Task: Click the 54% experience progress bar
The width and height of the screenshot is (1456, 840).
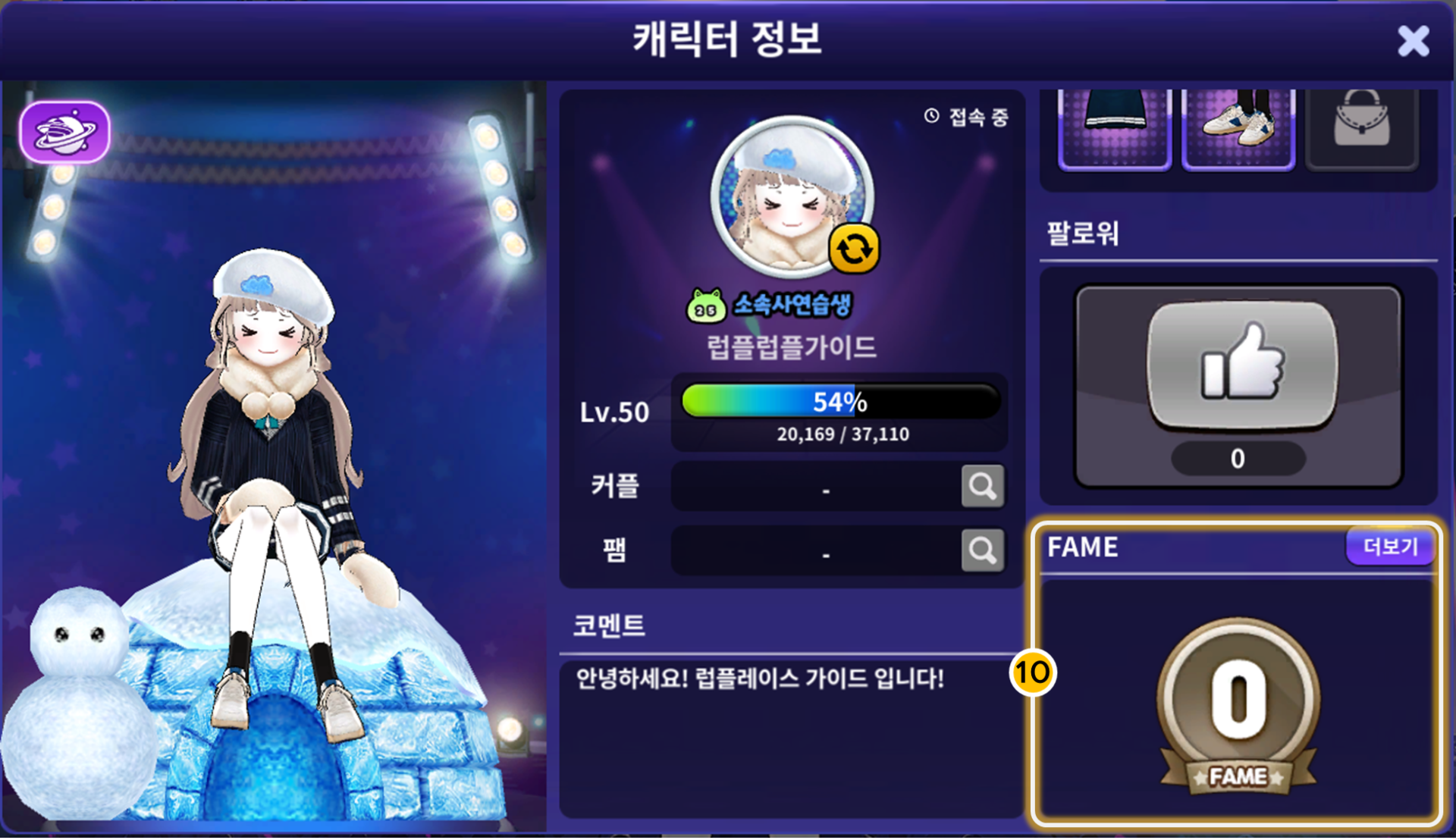Action: click(841, 401)
